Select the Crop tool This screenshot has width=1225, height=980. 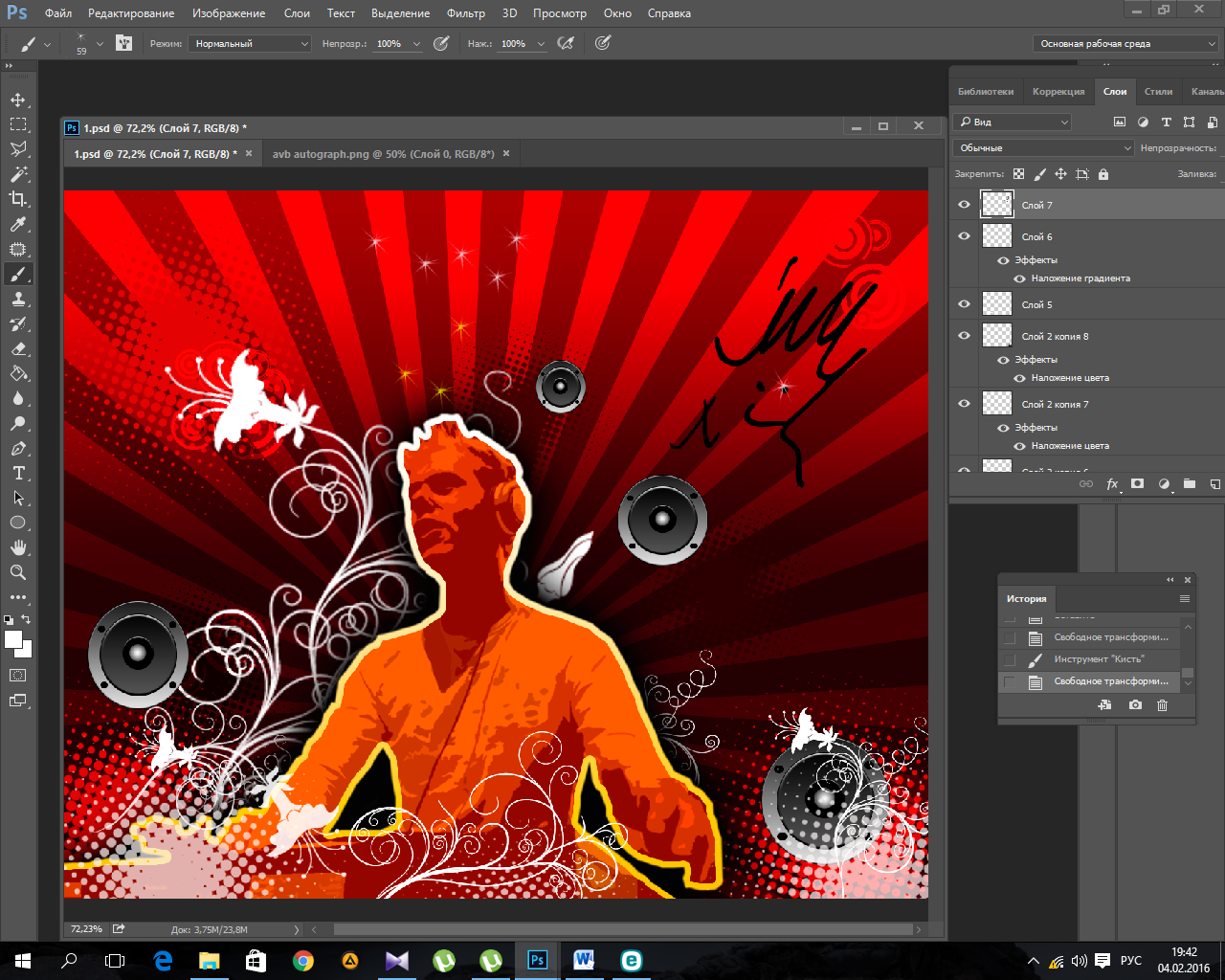18,199
